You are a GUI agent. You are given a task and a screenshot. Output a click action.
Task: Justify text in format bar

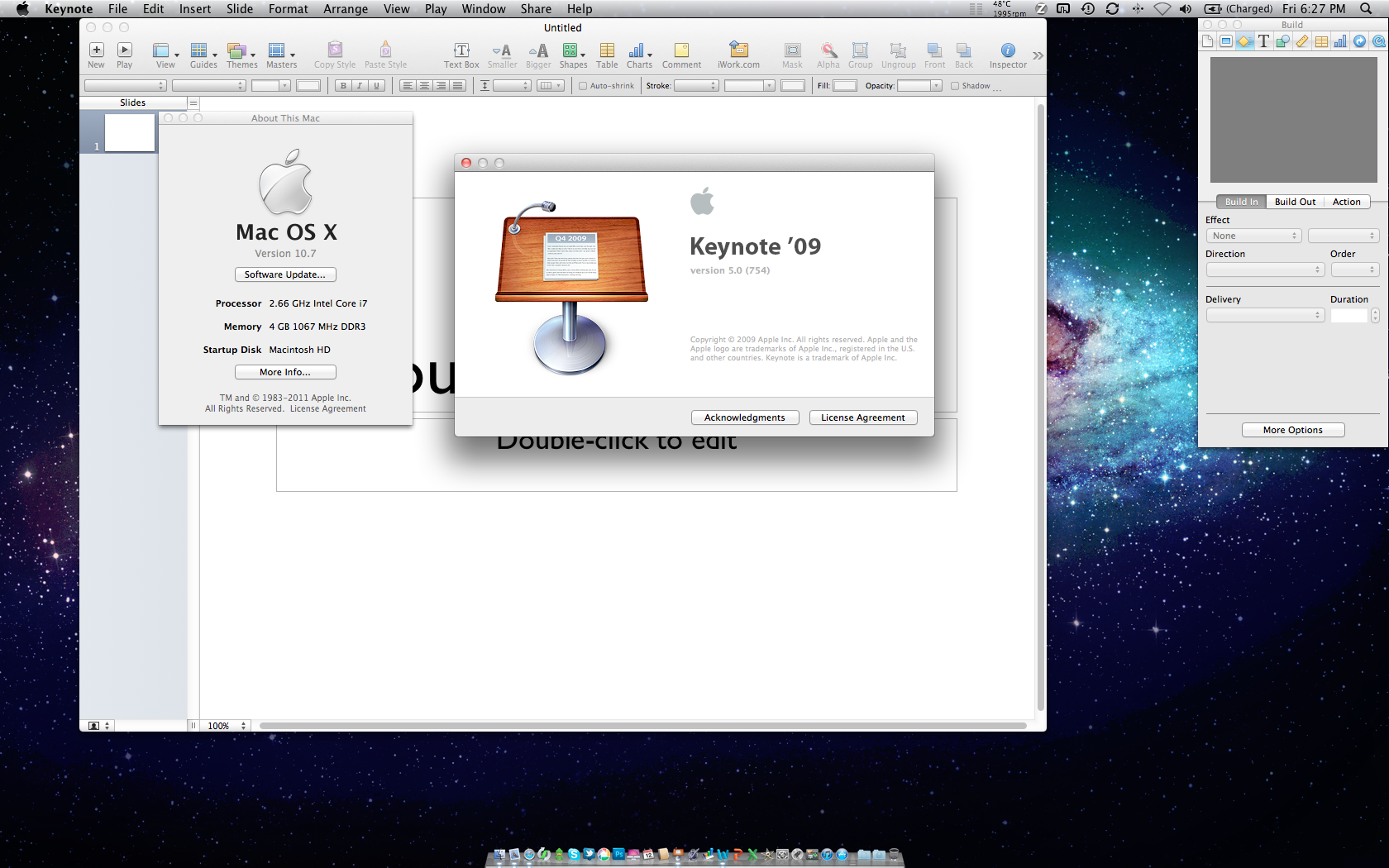click(457, 86)
